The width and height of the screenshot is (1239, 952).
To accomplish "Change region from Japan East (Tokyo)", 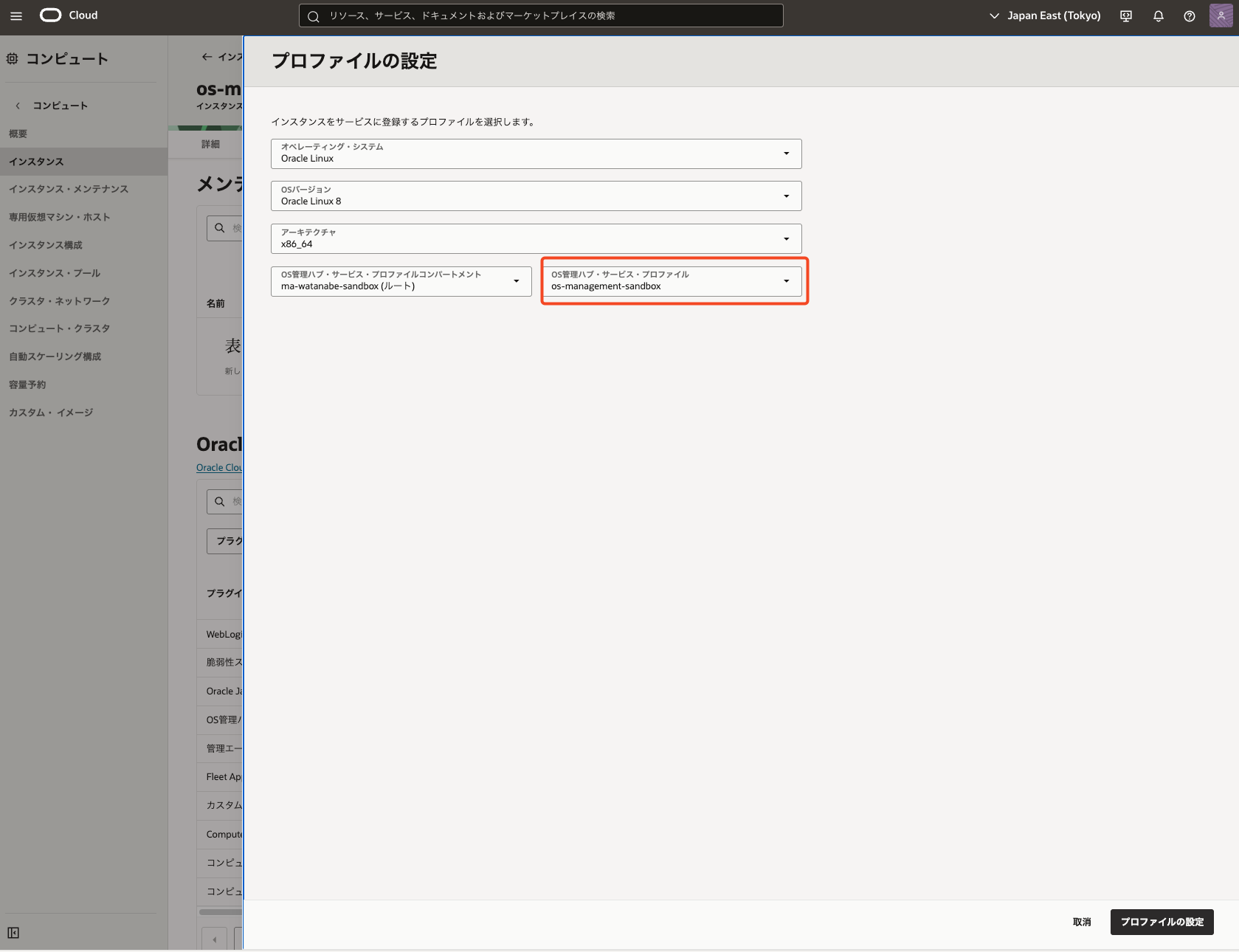I will [1045, 15].
